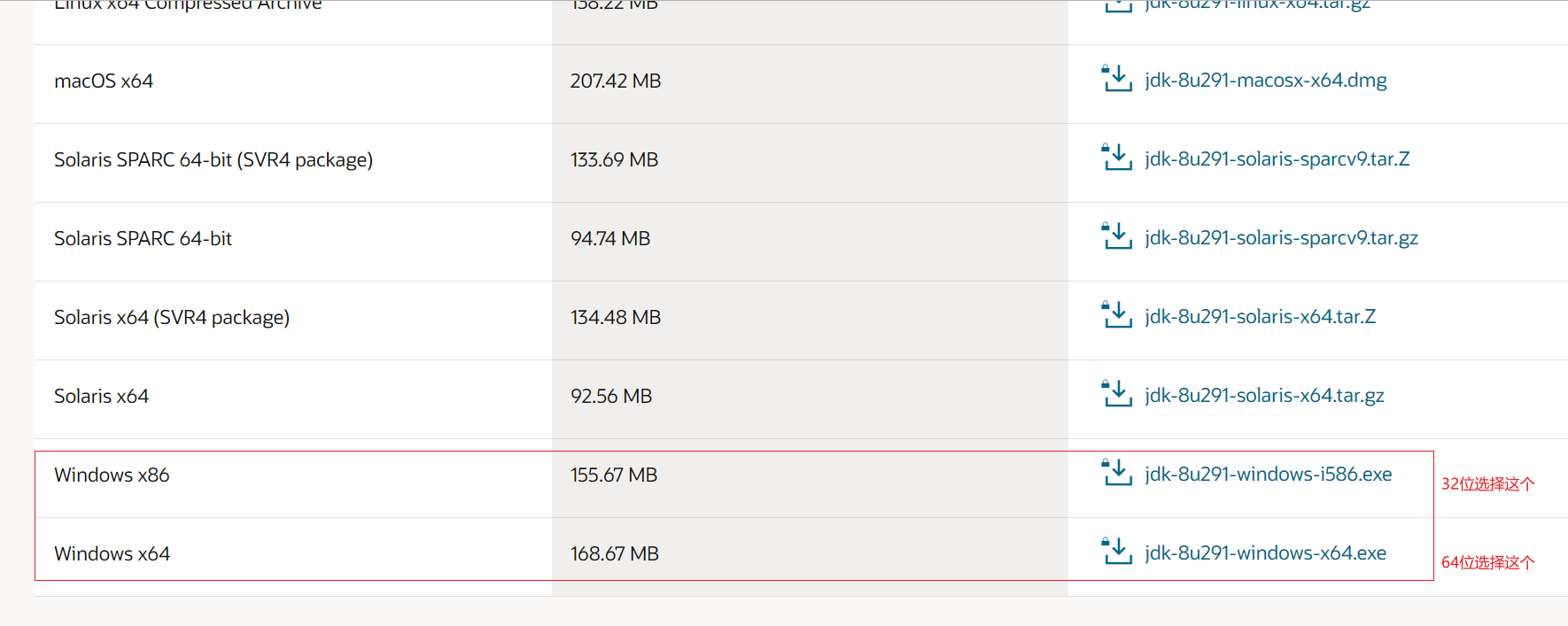The height and width of the screenshot is (626, 1568).
Task: Click the 168.67 MB size cell
Action: (615, 554)
